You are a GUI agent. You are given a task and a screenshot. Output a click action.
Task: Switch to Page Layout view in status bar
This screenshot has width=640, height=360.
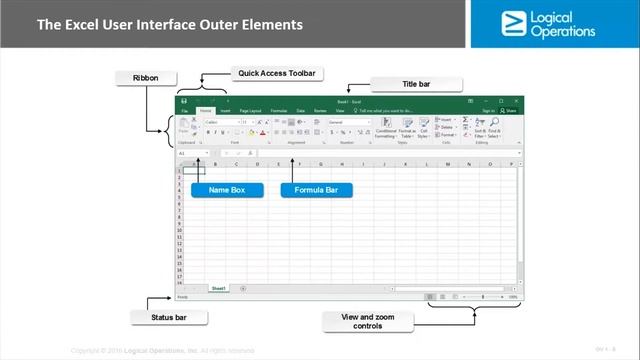[x=442, y=297]
